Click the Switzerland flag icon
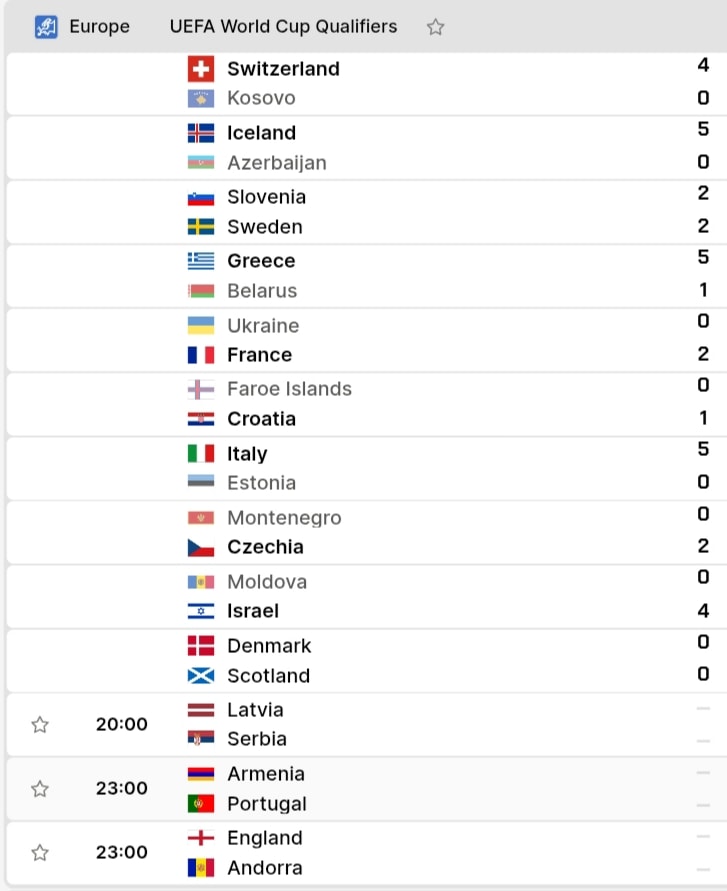Image resolution: width=727 pixels, height=891 pixels. point(201,69)
